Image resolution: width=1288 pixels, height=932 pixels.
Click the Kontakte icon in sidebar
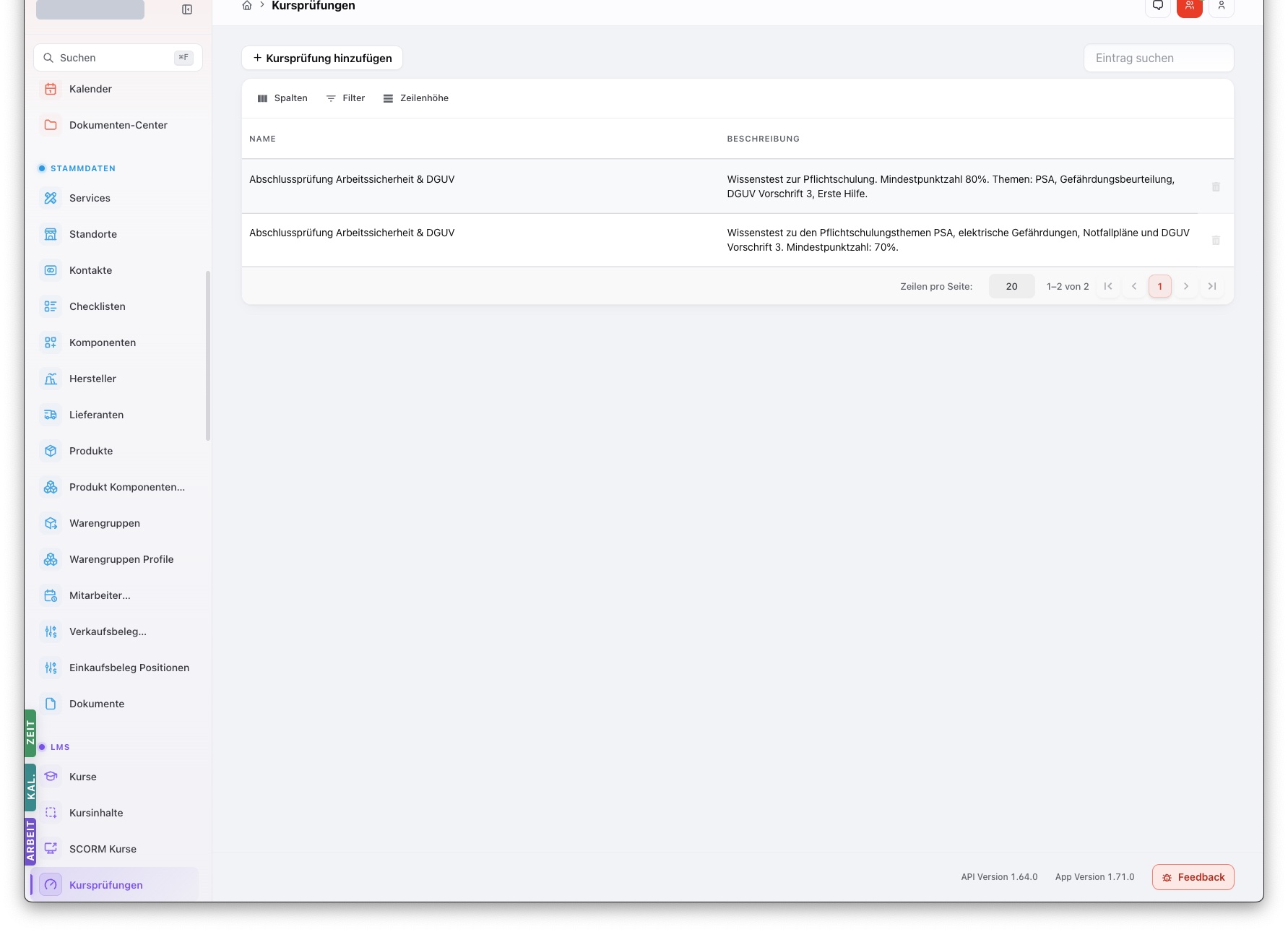[51, 270]
